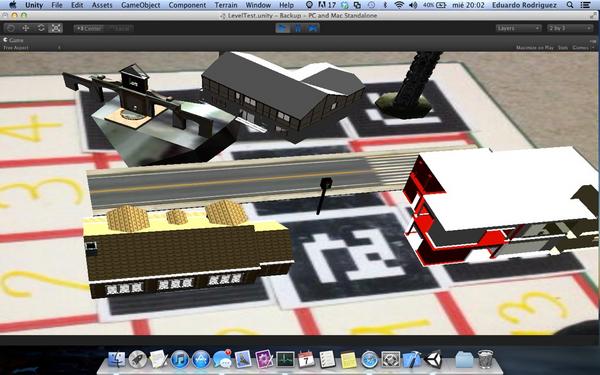The height and width of the screenshot is (375, 600).
Task: Toggle the Local handle orientation button
Action: pyautogui.click(x=119, y=28)
